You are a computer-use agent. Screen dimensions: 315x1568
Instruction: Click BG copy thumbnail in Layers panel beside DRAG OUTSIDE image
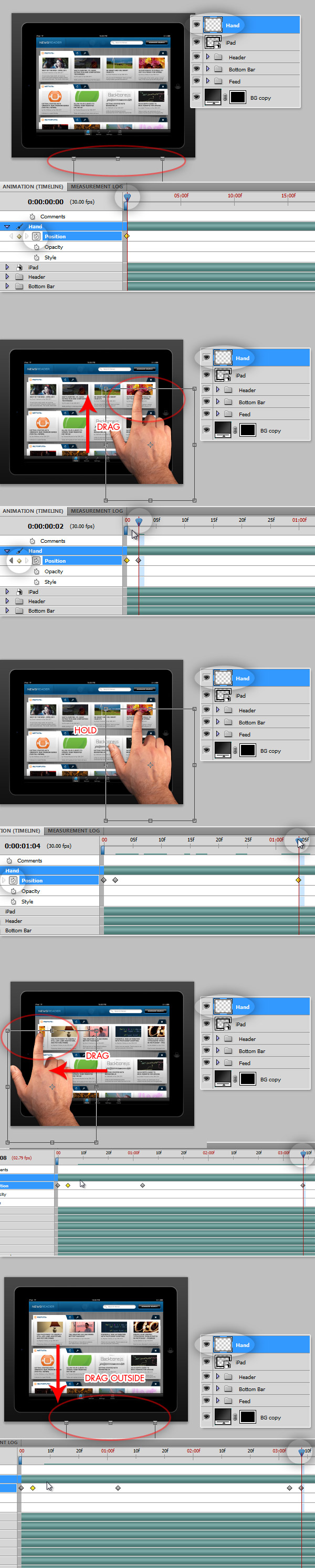click(223, 1416)
